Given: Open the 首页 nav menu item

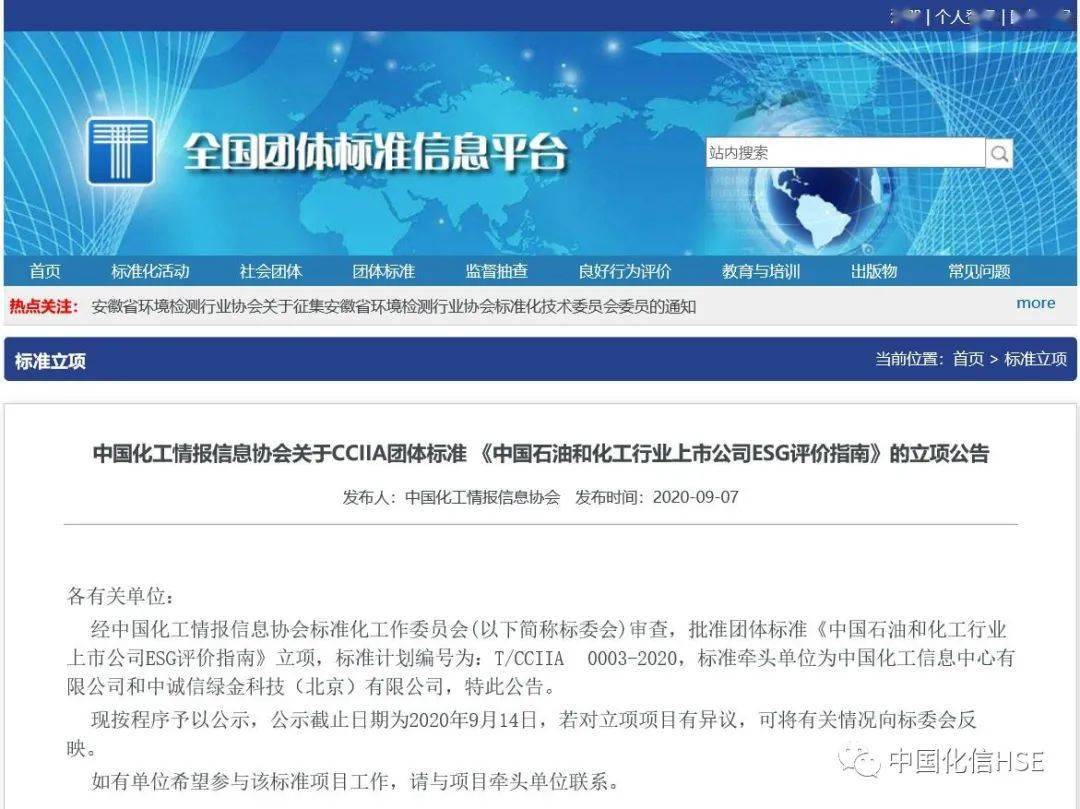Looking at the screenshot, I should click(45, 271).
